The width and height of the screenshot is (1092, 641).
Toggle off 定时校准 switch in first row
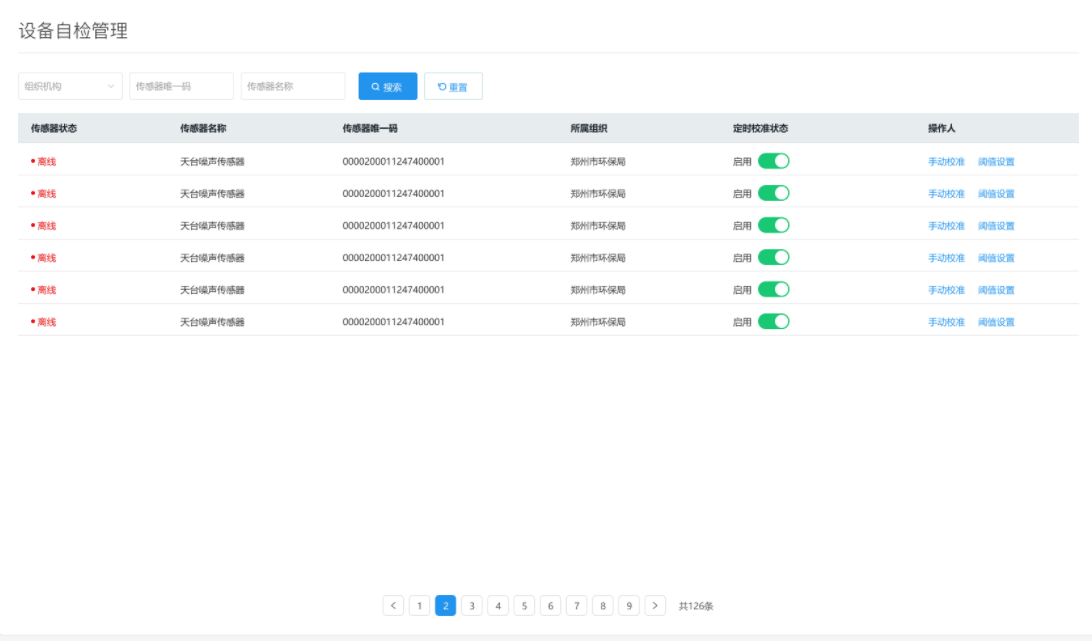(773, 161)
